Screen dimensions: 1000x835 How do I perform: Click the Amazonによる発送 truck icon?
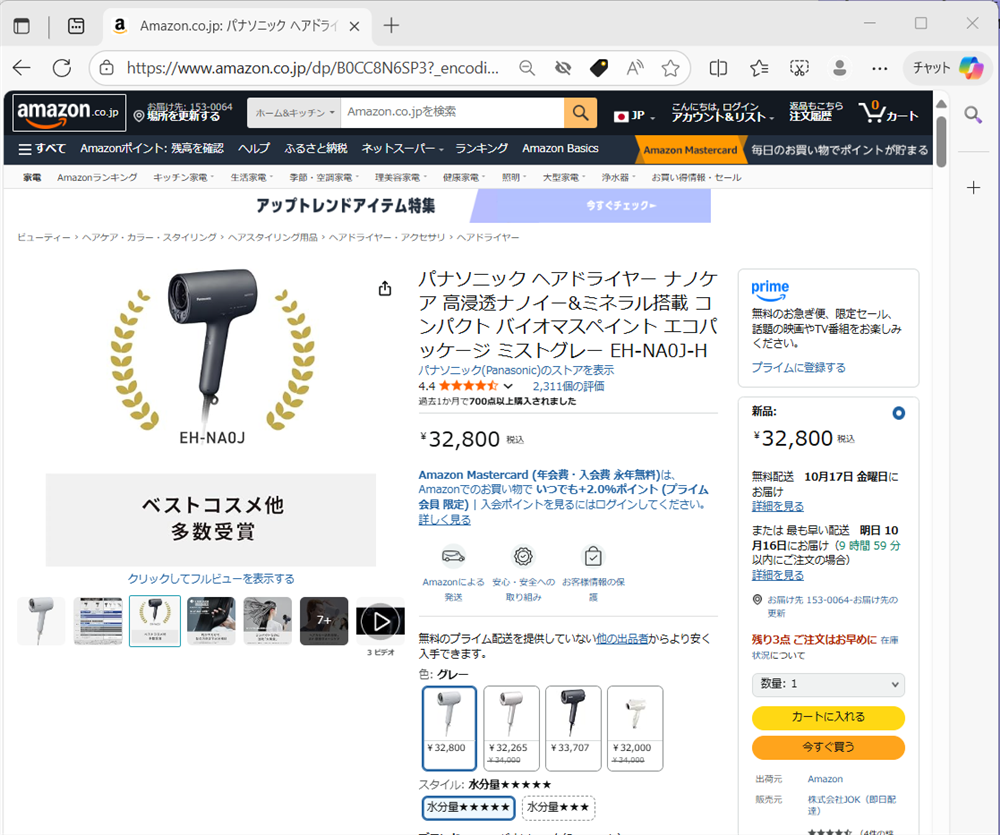point(453,557)
